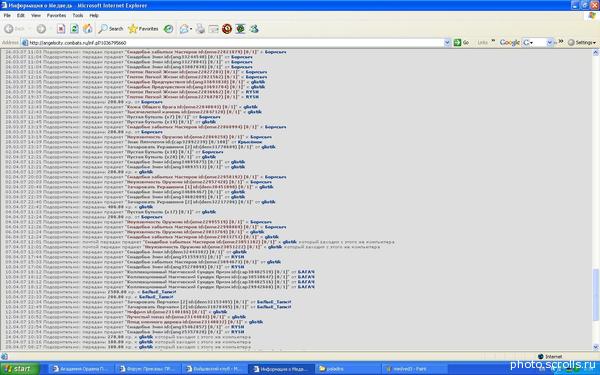Open the Favorites pane
Image resolution: width=600 pixels, height=375 pixels.
click(143, 29)
